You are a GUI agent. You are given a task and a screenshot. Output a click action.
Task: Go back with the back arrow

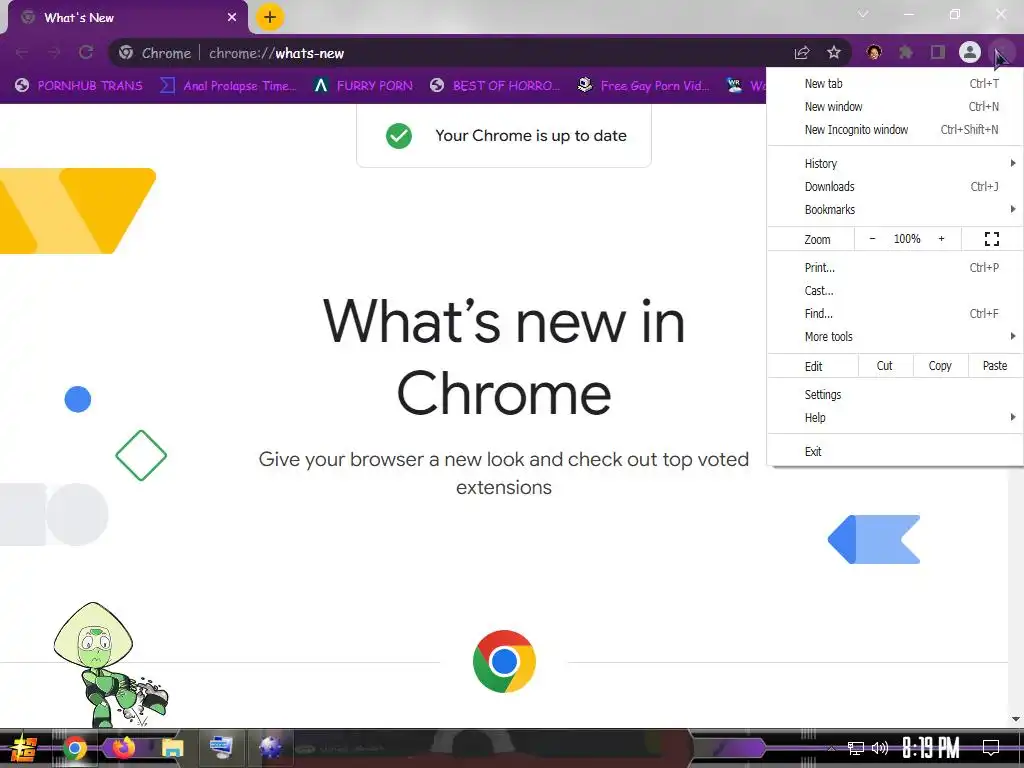pos(22,53)
